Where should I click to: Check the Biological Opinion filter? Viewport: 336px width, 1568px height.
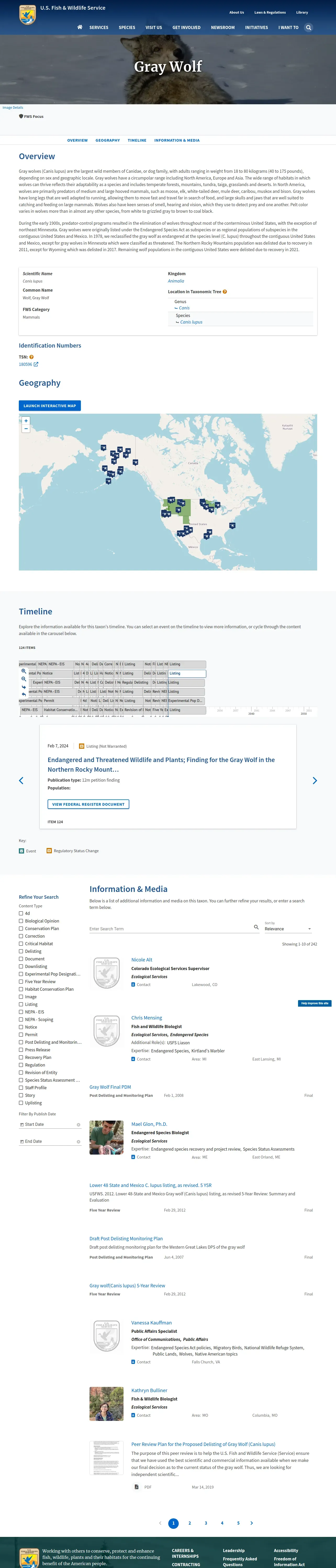tap(21, 921)
